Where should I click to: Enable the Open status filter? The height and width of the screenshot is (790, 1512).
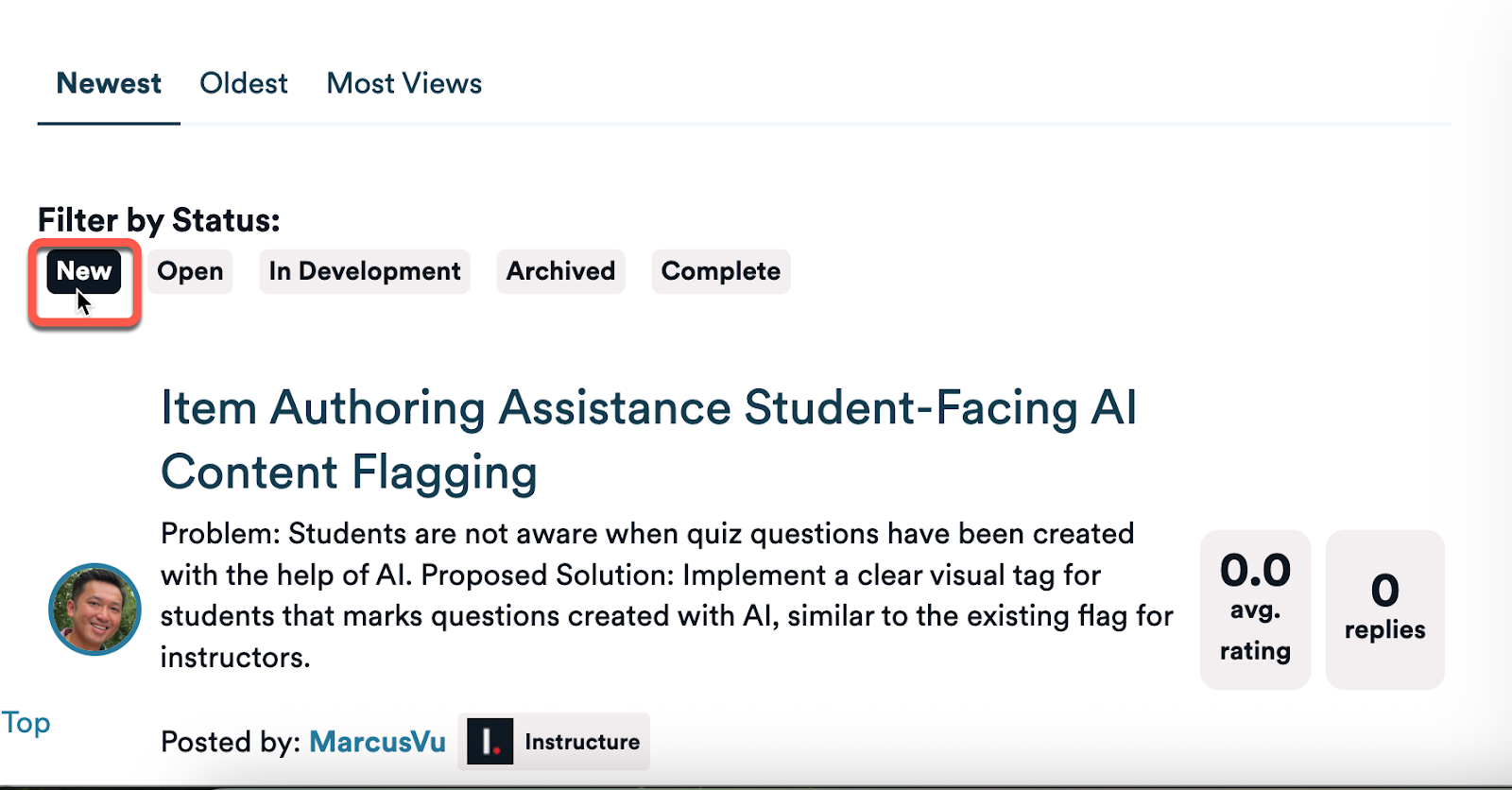click(x=190, y=271)
